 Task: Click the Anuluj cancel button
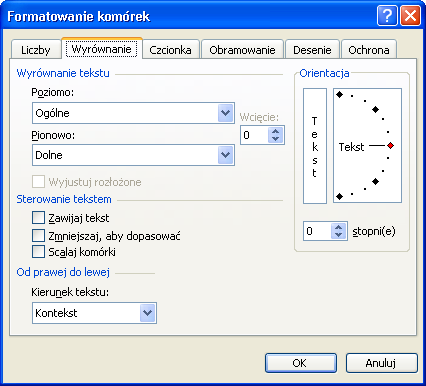click(382, 363)
